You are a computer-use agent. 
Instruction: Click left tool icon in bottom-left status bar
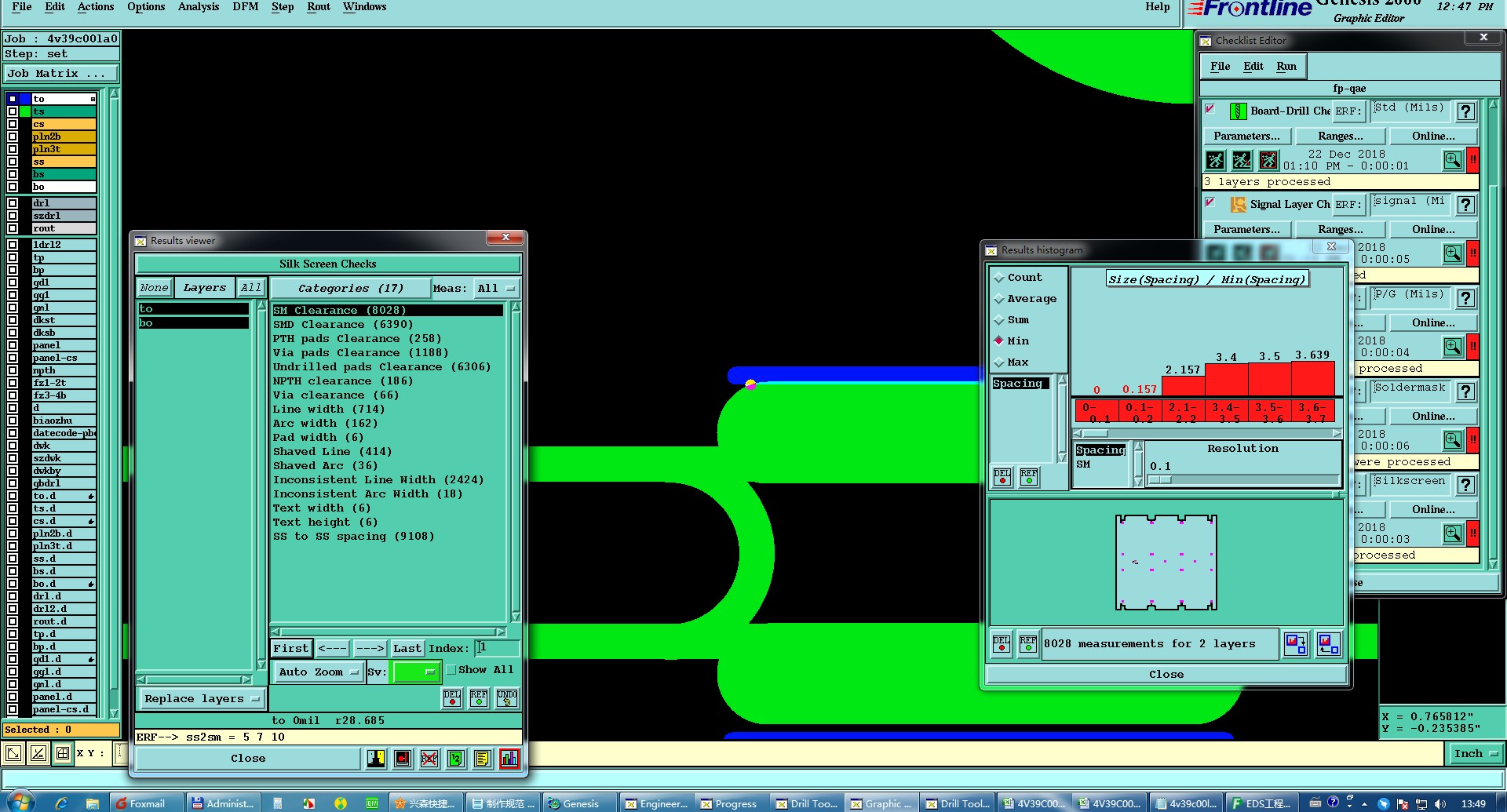[x=13, y=754]
